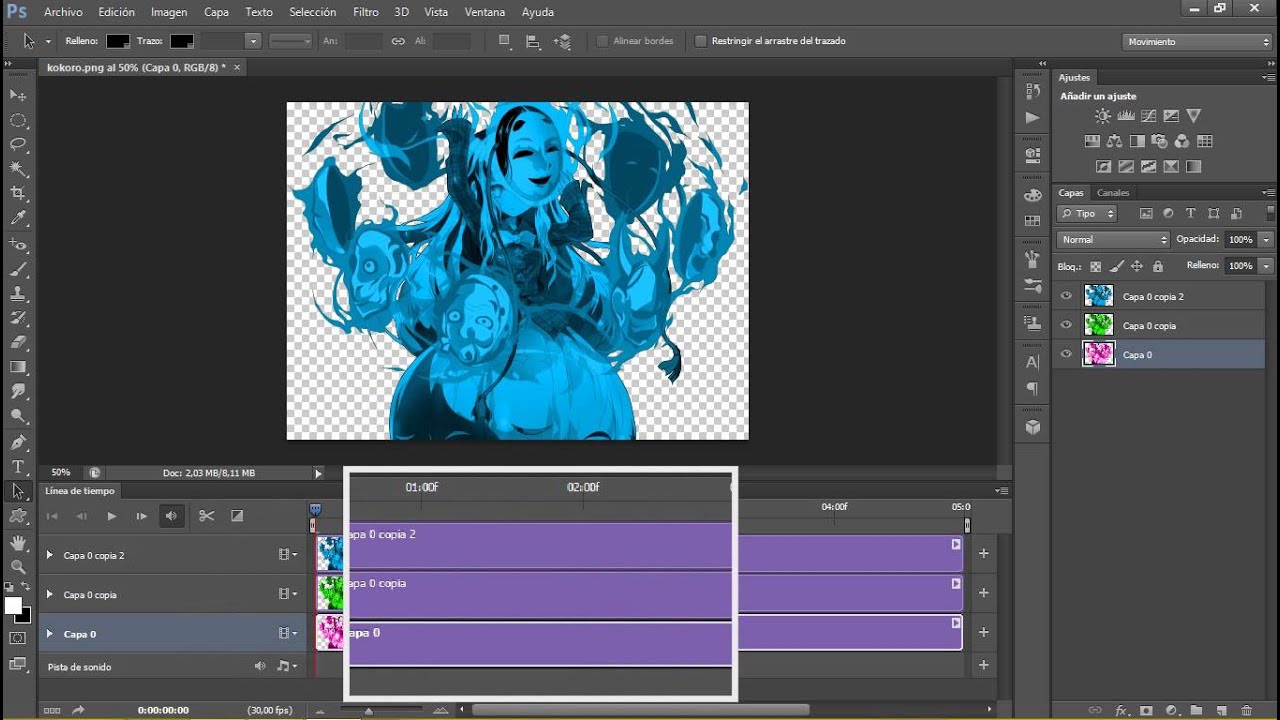Screen dimensions: 1280x720
Task: Click the split at playhead scissors icon
Action: click(207, 516)
